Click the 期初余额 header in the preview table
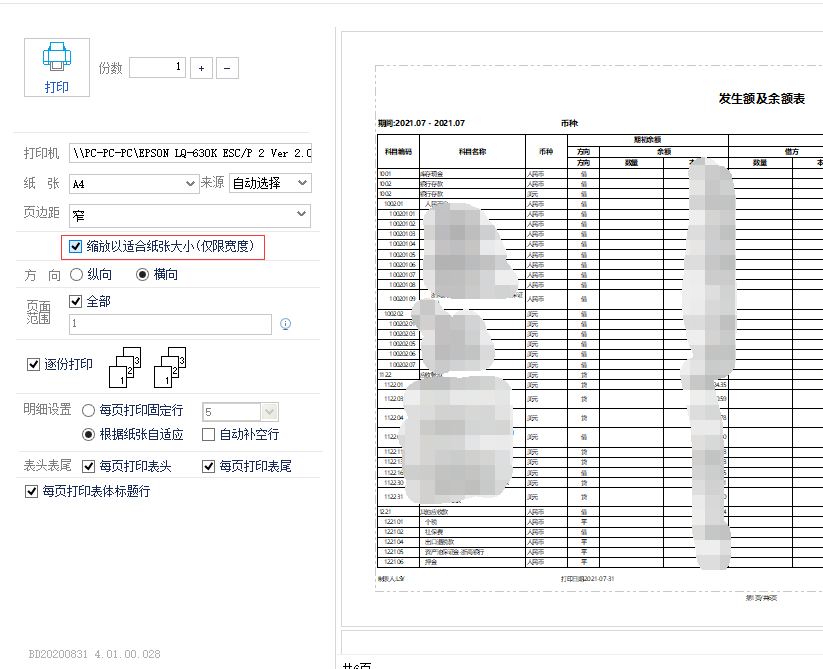The image size is (823, 669). [647, 140]
